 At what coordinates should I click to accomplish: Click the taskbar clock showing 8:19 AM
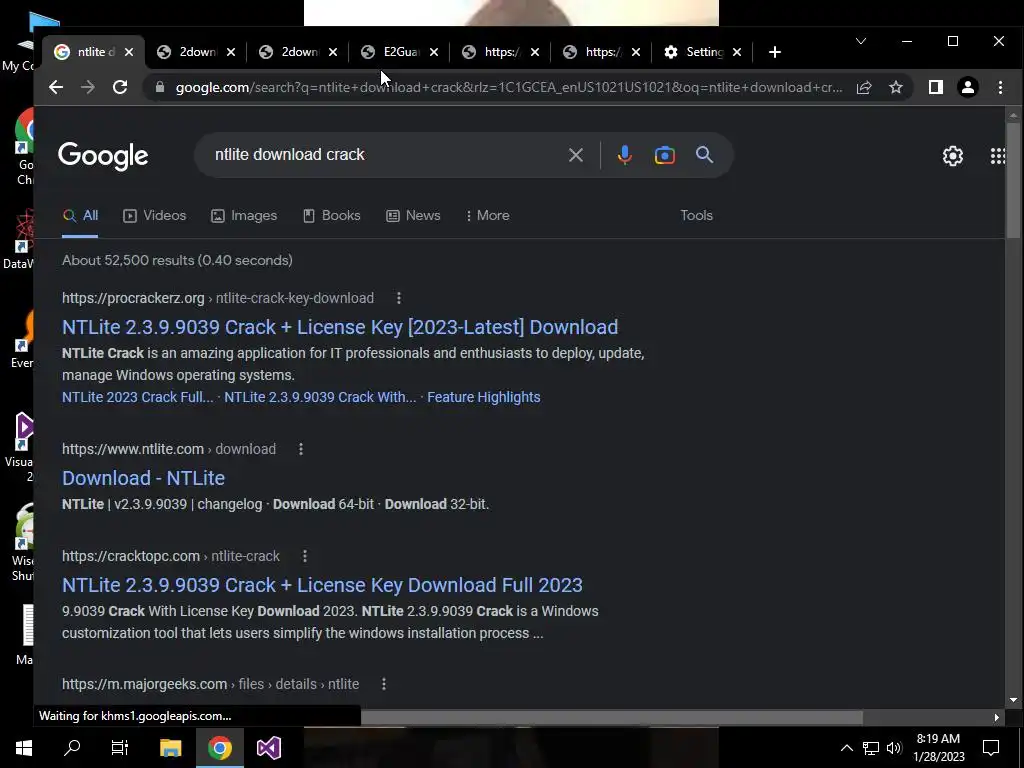coord(938,748)
